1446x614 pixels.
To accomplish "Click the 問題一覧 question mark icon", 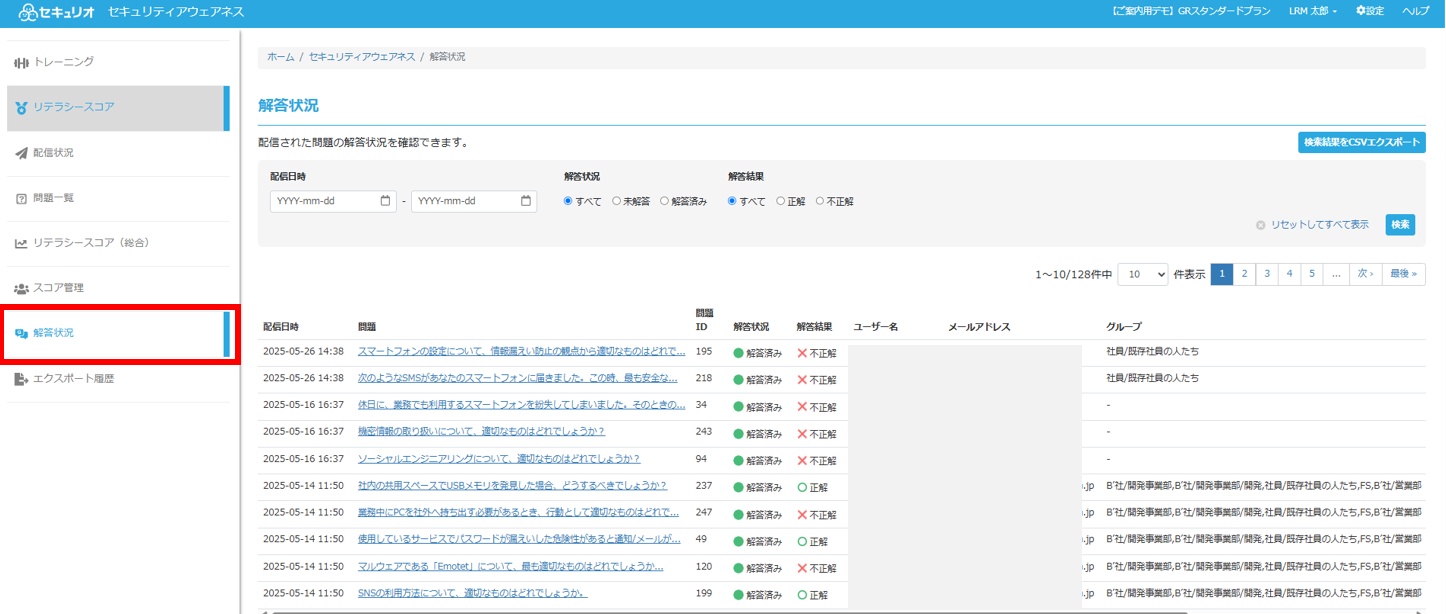I will coord(21,198).
